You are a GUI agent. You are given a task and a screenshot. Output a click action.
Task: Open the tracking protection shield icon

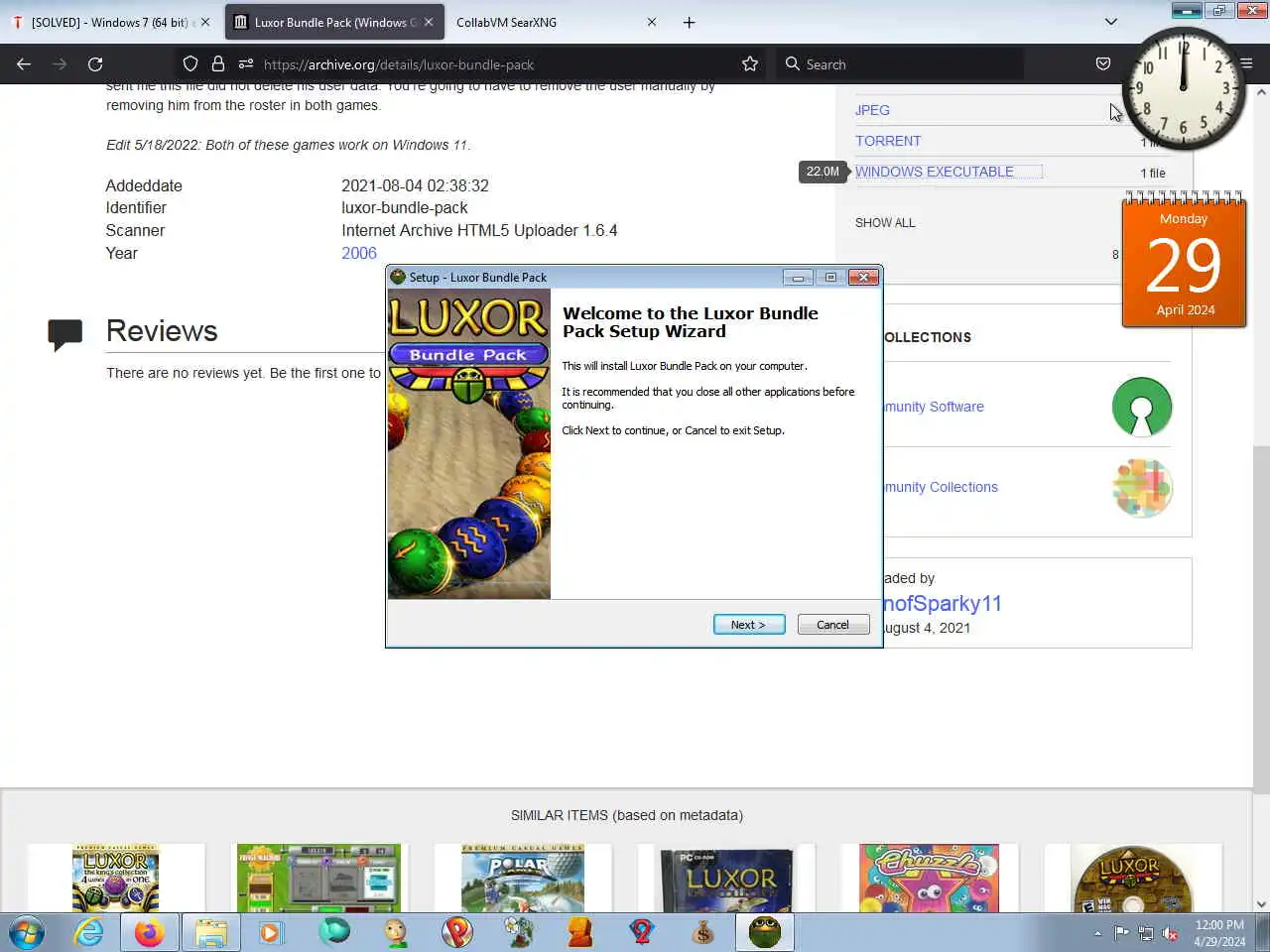190,63
